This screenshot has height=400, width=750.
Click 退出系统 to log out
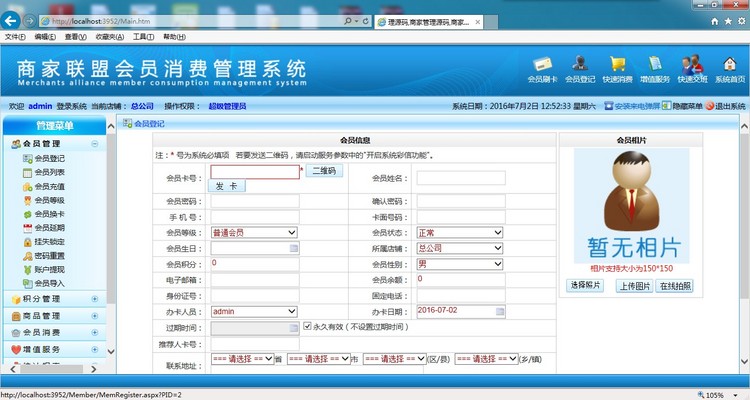726,106
